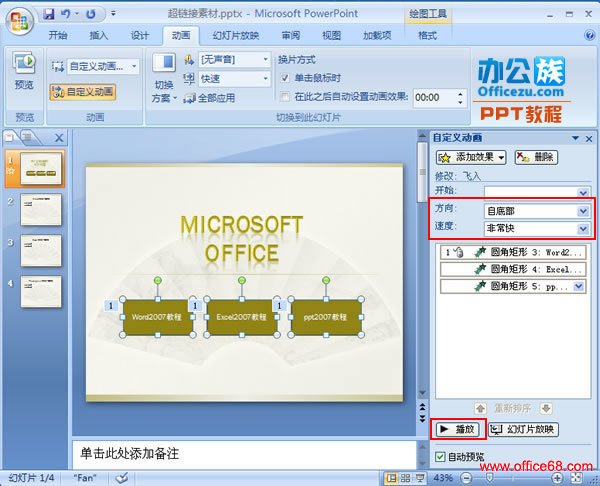This screenshot has width=600, height=486.
Task: Click the Preview (预览) animation icon
Action: tap(24, 72)
